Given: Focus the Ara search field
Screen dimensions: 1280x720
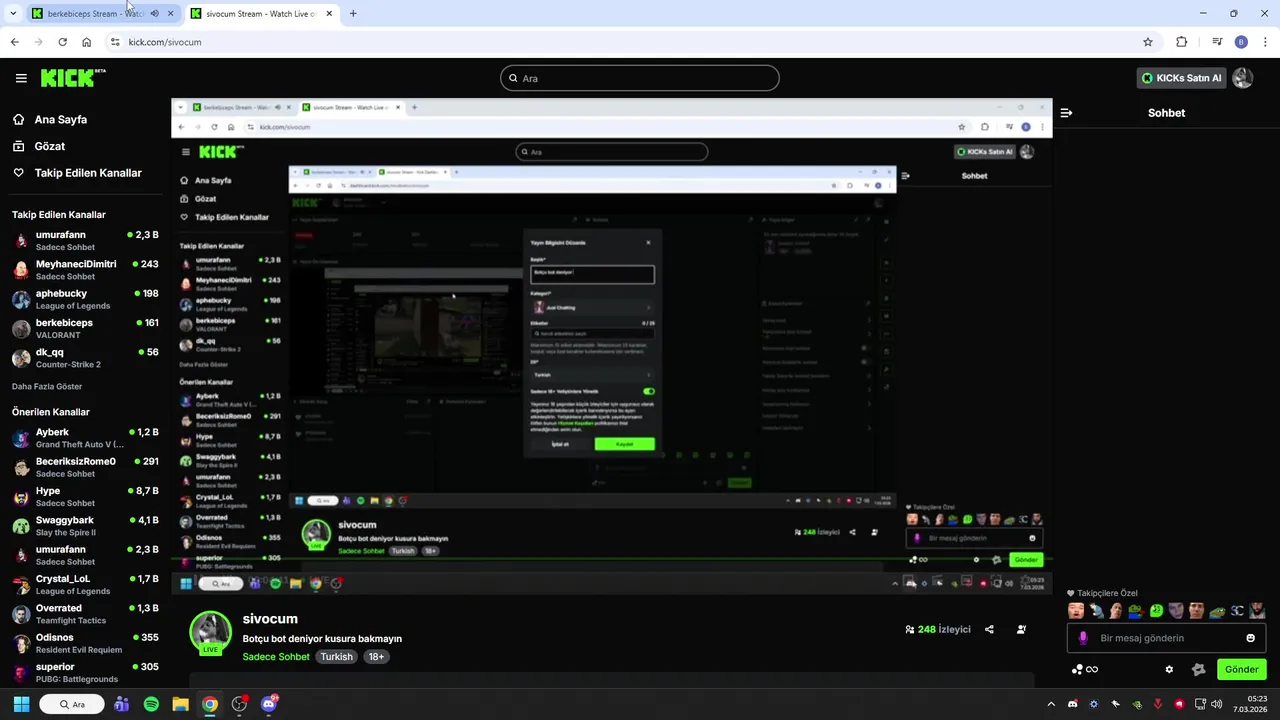Looking at the screenshot, I should [640, 78].
